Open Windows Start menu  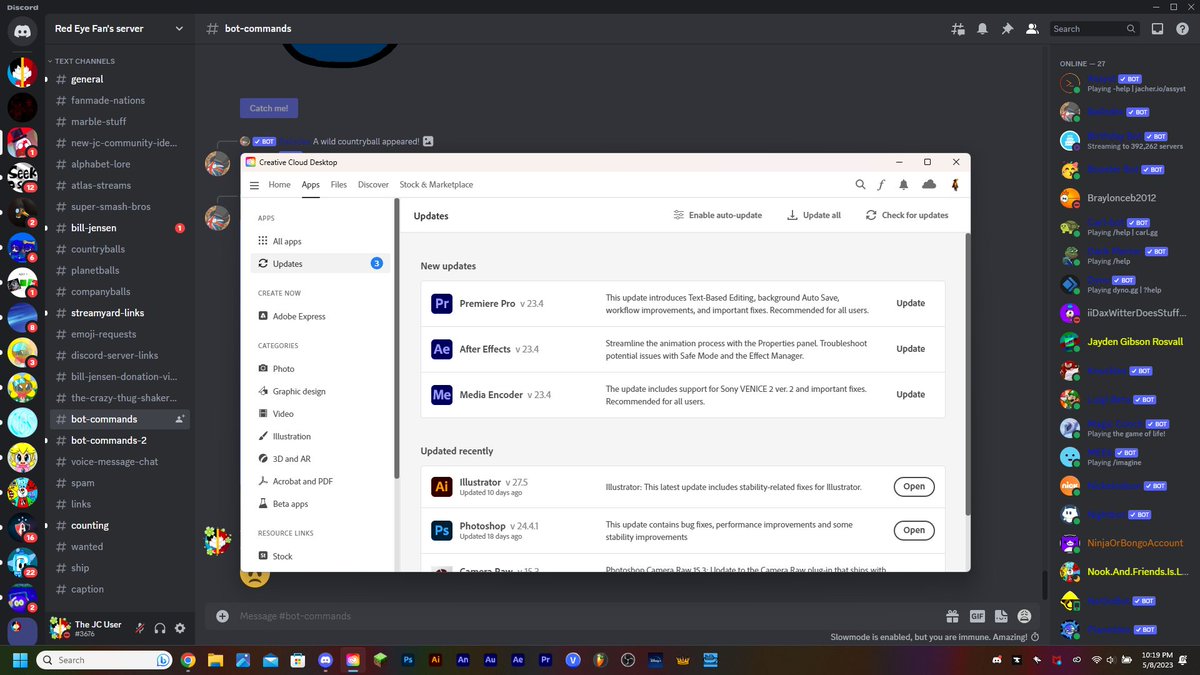(18, 660)
